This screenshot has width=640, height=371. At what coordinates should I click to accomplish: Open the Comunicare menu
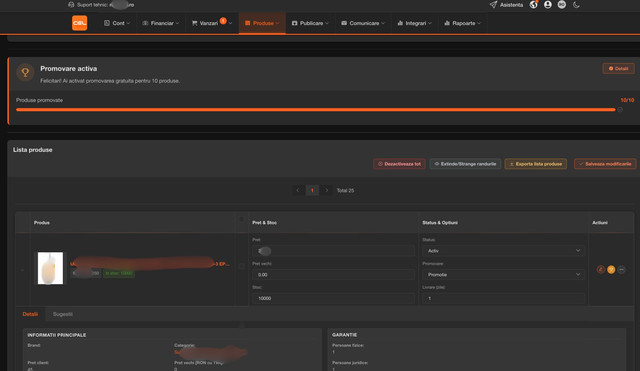(363, 23)
